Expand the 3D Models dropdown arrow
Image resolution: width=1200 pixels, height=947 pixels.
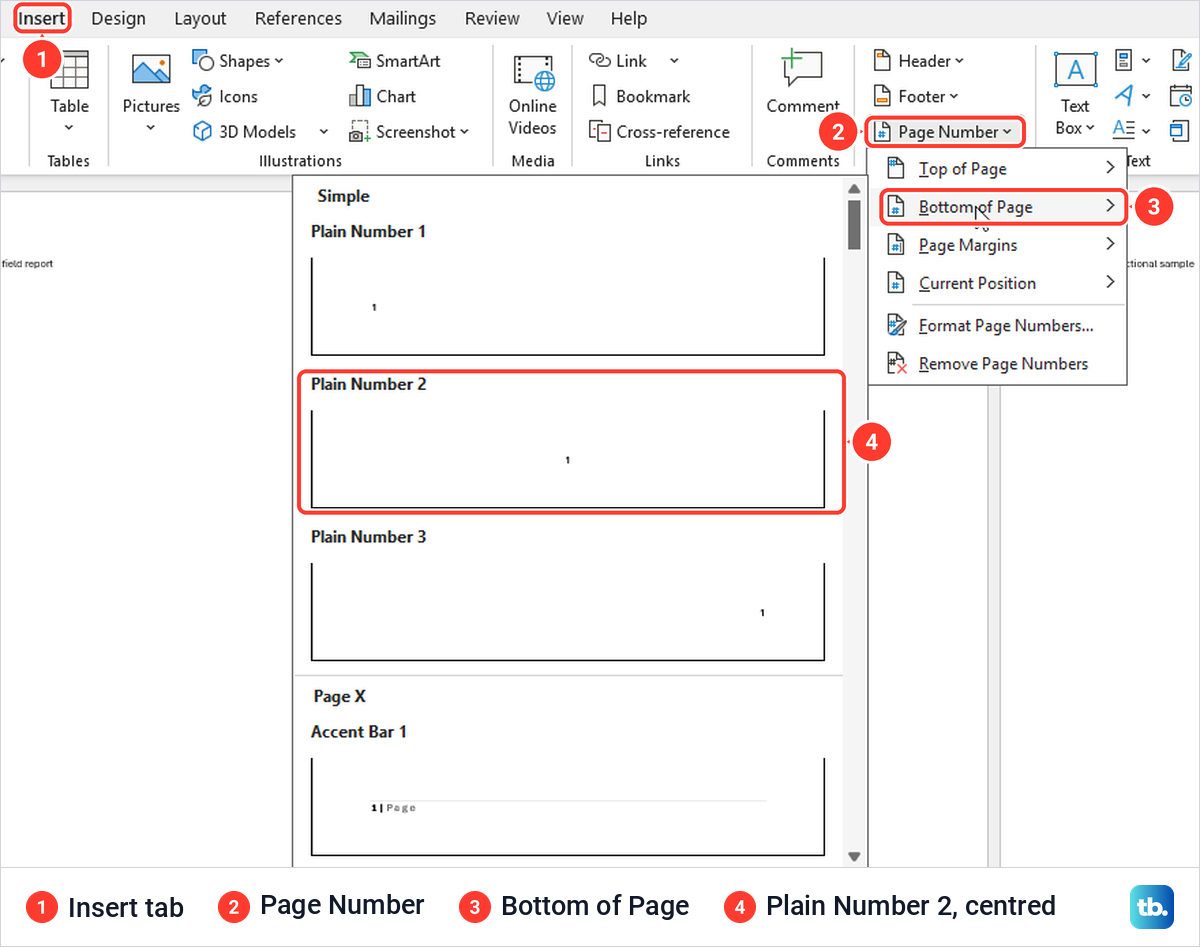pos(323,131)
